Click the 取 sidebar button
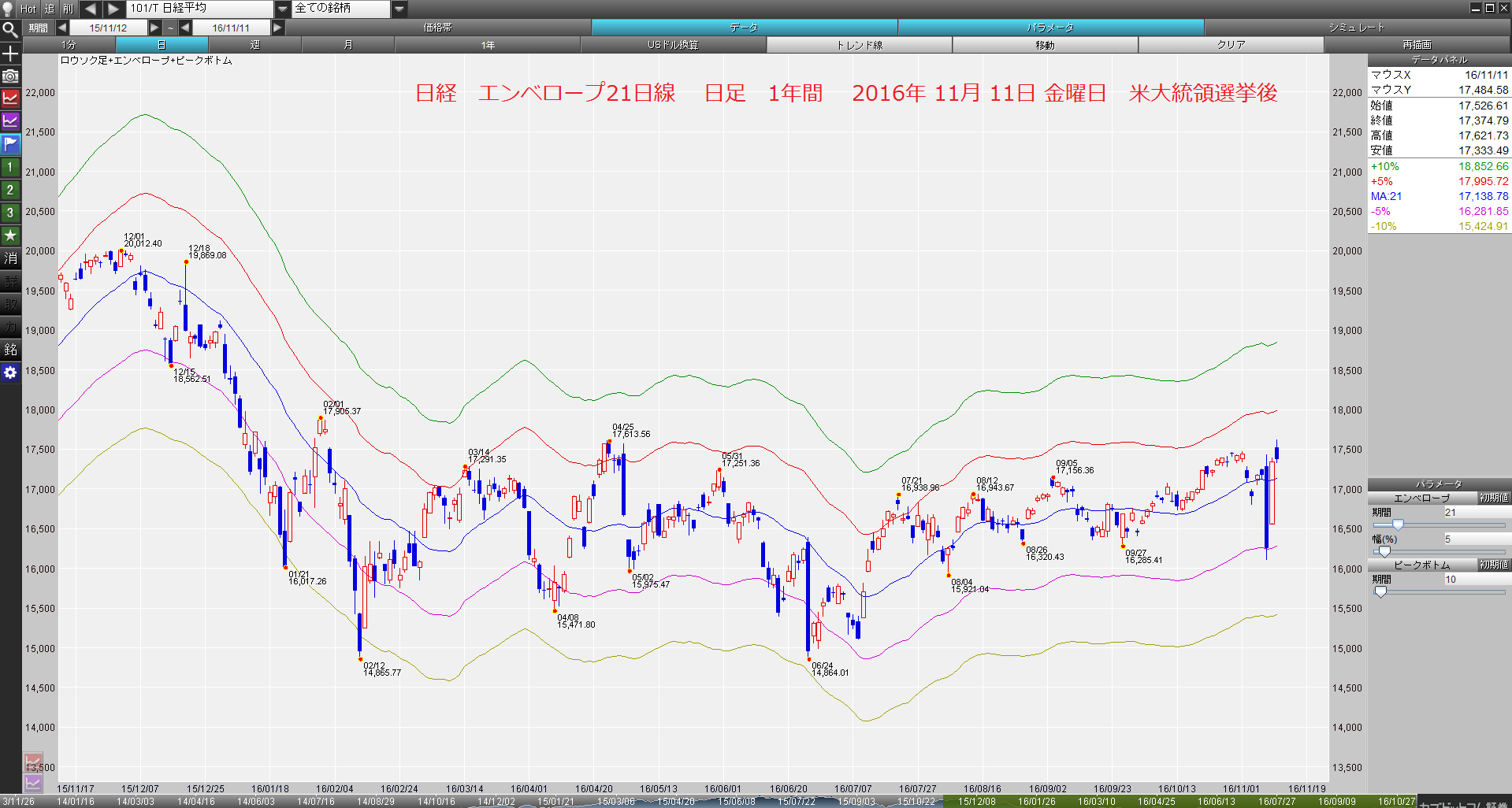 (x=10, y=304)
